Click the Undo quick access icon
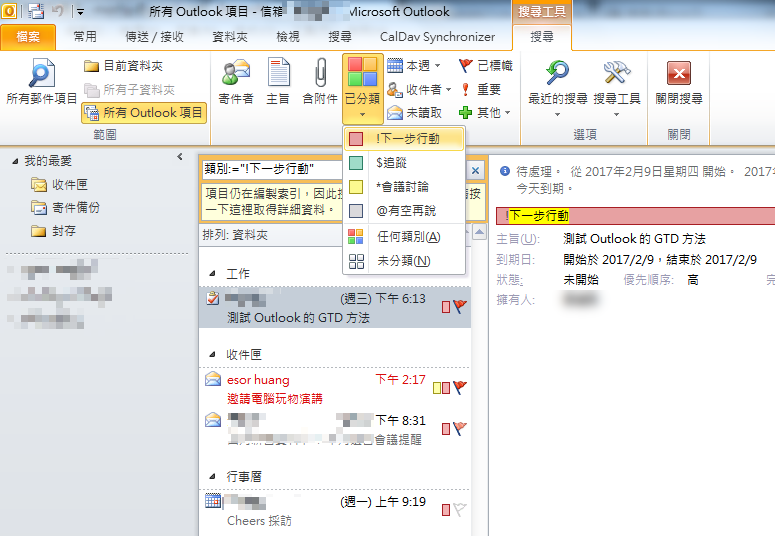Viewport: 775px width, 536px height. click(x=58, y=11)
